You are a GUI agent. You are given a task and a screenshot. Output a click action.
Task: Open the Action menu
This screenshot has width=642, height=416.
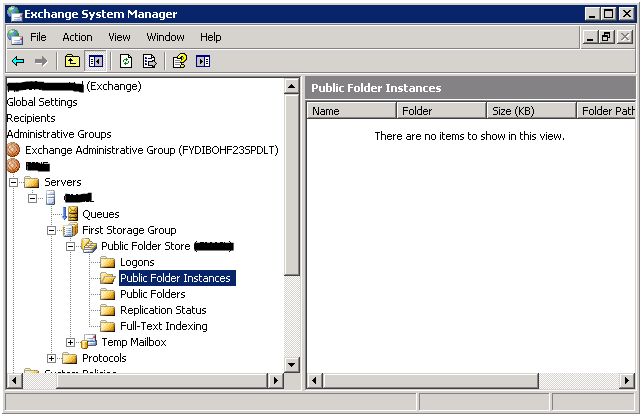(x=77, y=37)
